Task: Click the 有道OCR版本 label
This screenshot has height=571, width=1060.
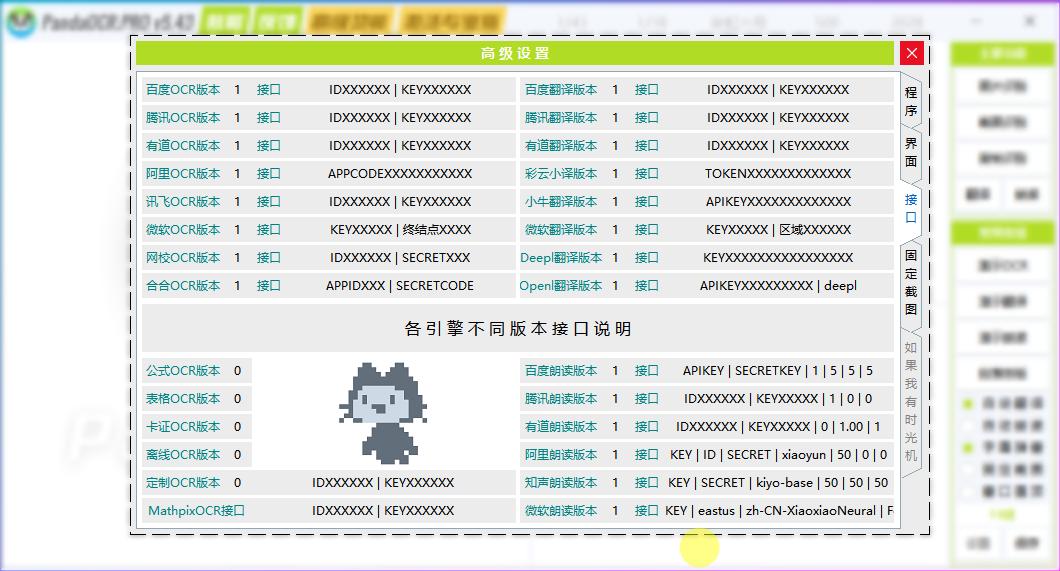Action: (183, 145)
